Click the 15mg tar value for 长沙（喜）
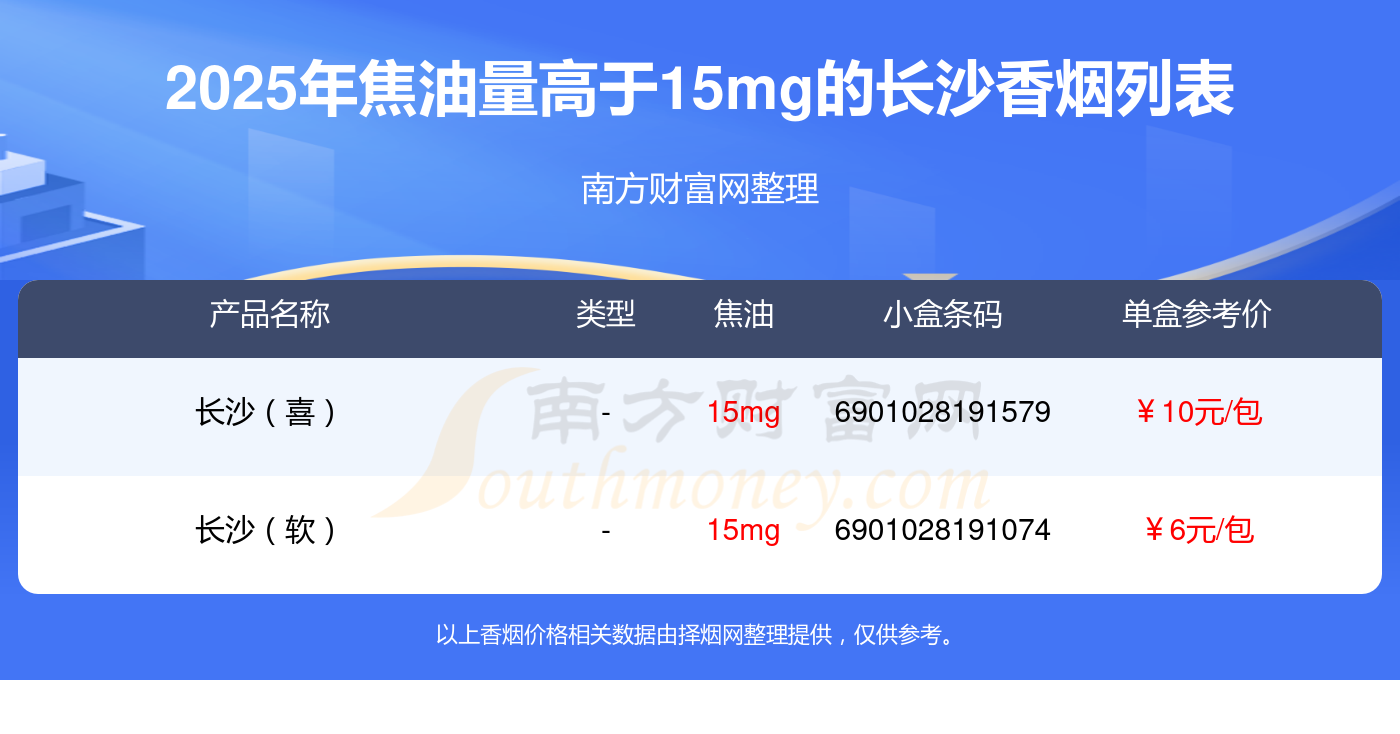This screenshot has width=1400, height=734. click(743, 412)
